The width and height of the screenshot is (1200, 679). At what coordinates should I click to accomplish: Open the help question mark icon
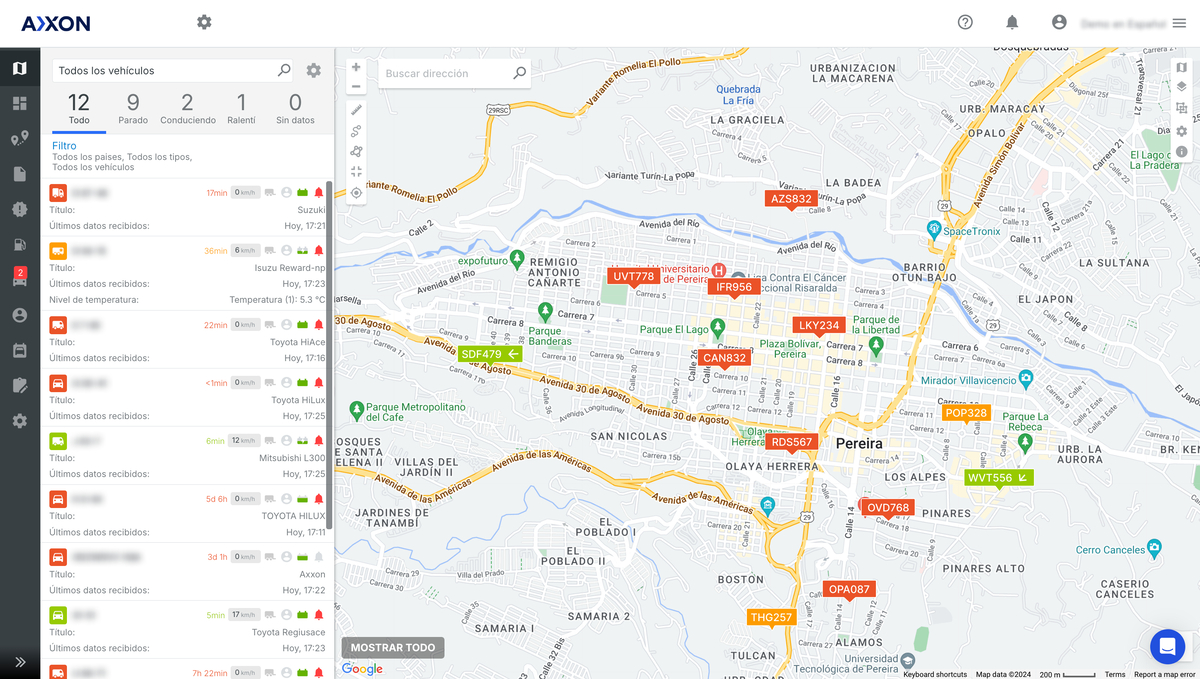965,22
